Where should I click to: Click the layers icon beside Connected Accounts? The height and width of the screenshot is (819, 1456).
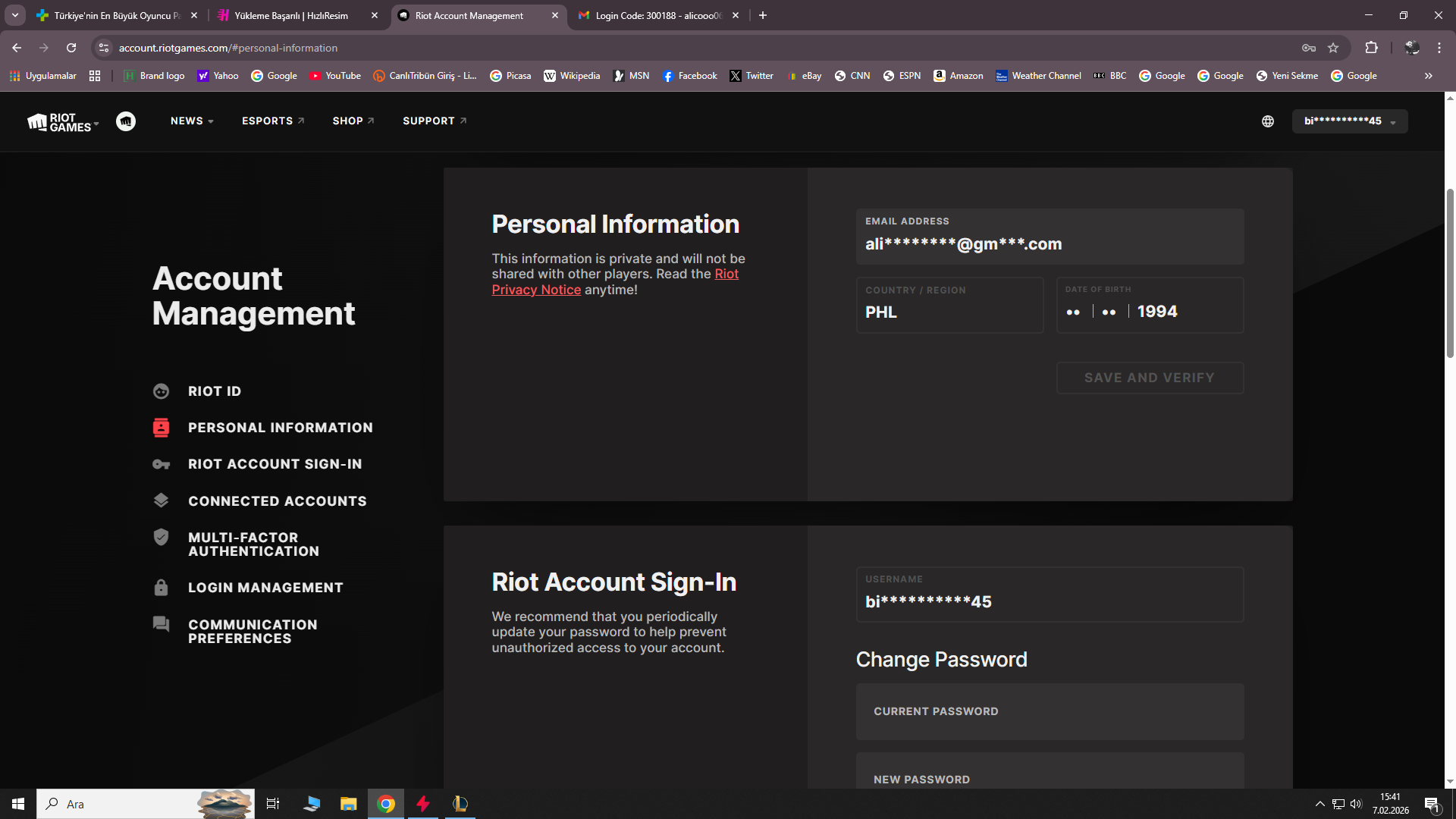click(161, 500)
